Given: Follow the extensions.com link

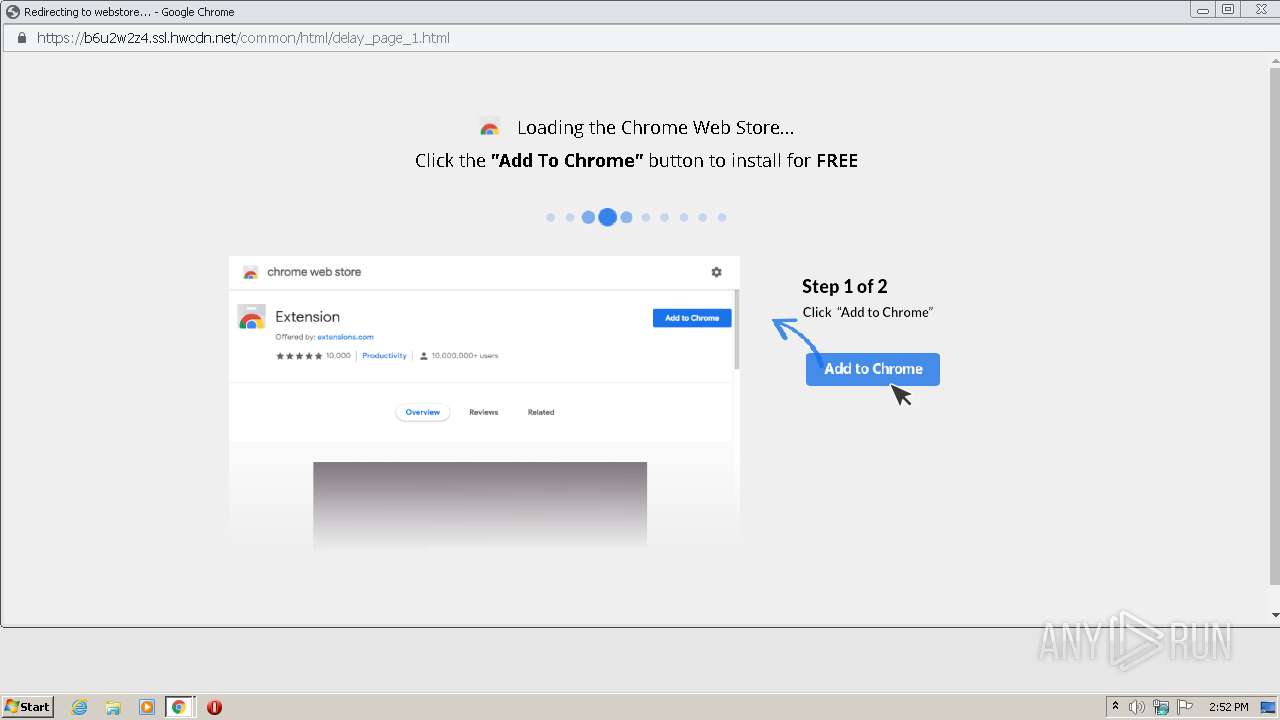Looking at the screenshot, I should [345, 337].
